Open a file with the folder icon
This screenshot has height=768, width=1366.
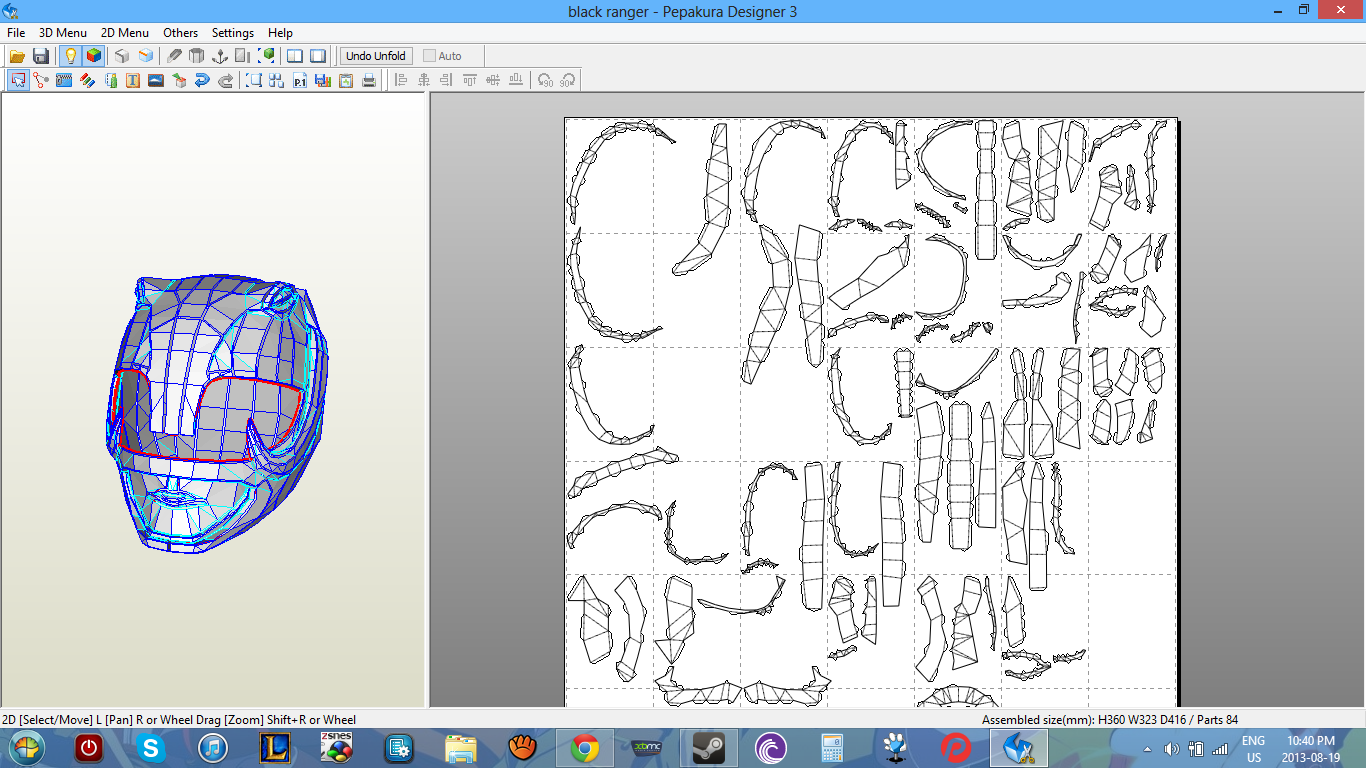pos(17,56)
